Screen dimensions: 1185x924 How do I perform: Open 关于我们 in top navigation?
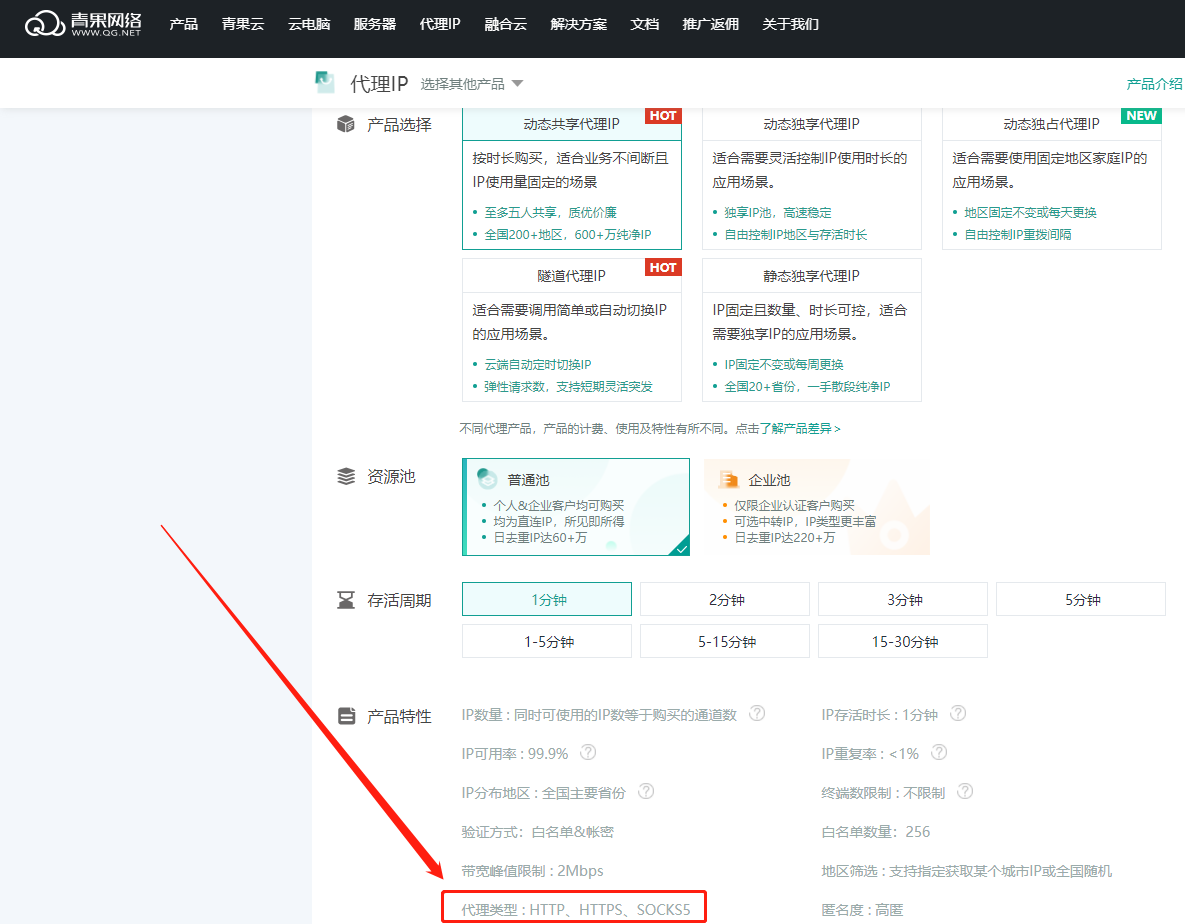coord(791,24)
